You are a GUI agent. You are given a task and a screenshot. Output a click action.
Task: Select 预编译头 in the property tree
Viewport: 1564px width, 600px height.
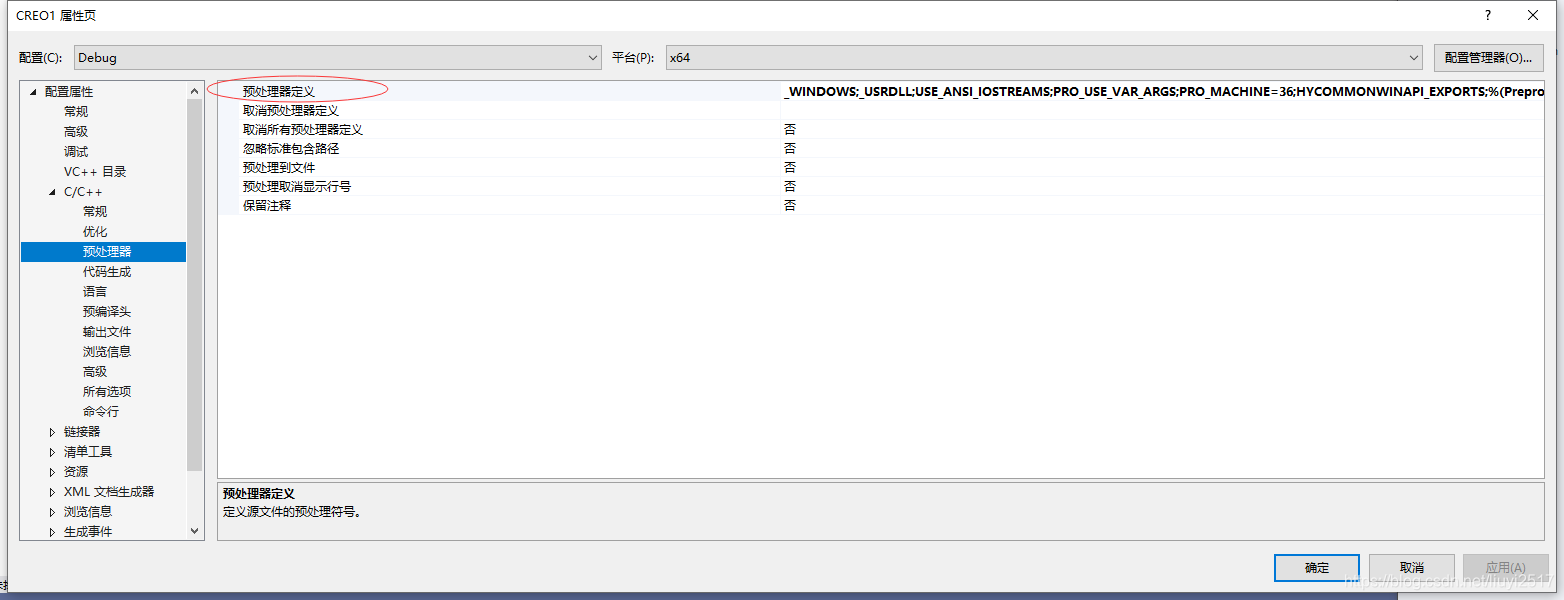pos(107,312)
